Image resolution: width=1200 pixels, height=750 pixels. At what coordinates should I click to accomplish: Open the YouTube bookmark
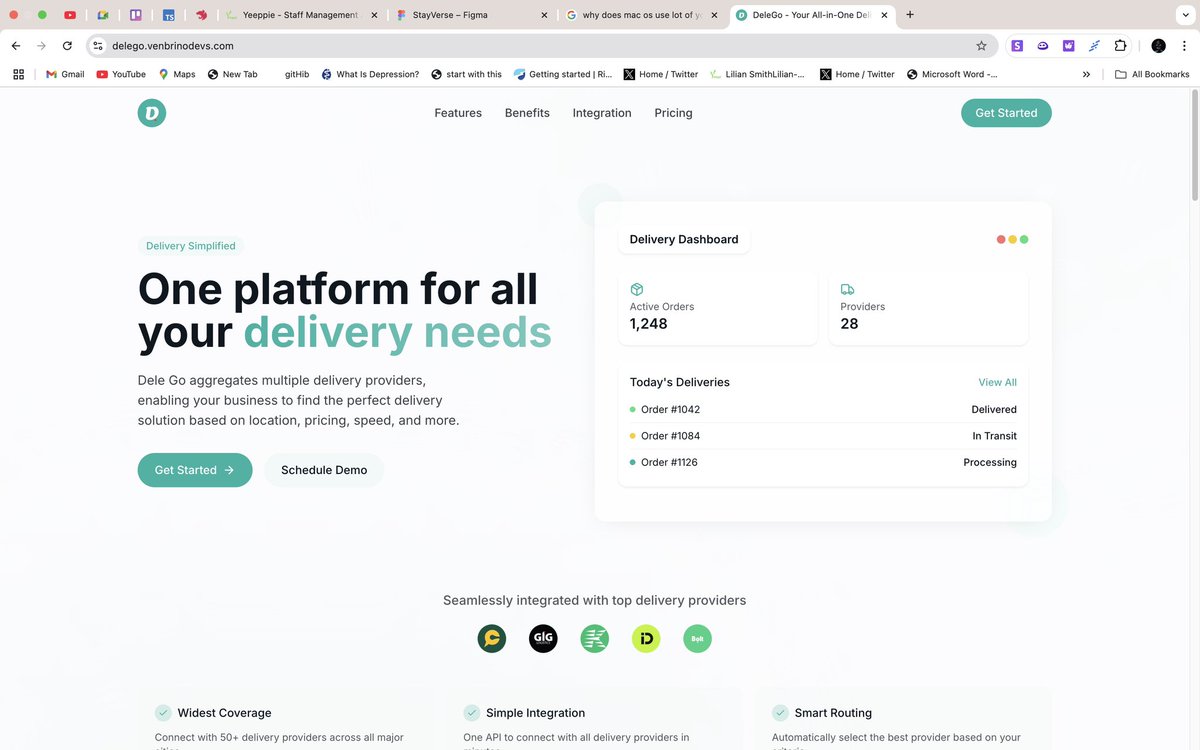[x=121, y=74]
